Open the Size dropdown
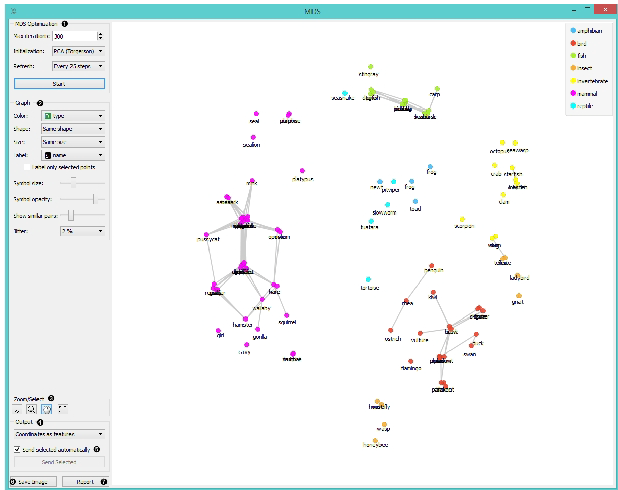Viewport: 618px width, 490px height. click(x=73, y=142)
